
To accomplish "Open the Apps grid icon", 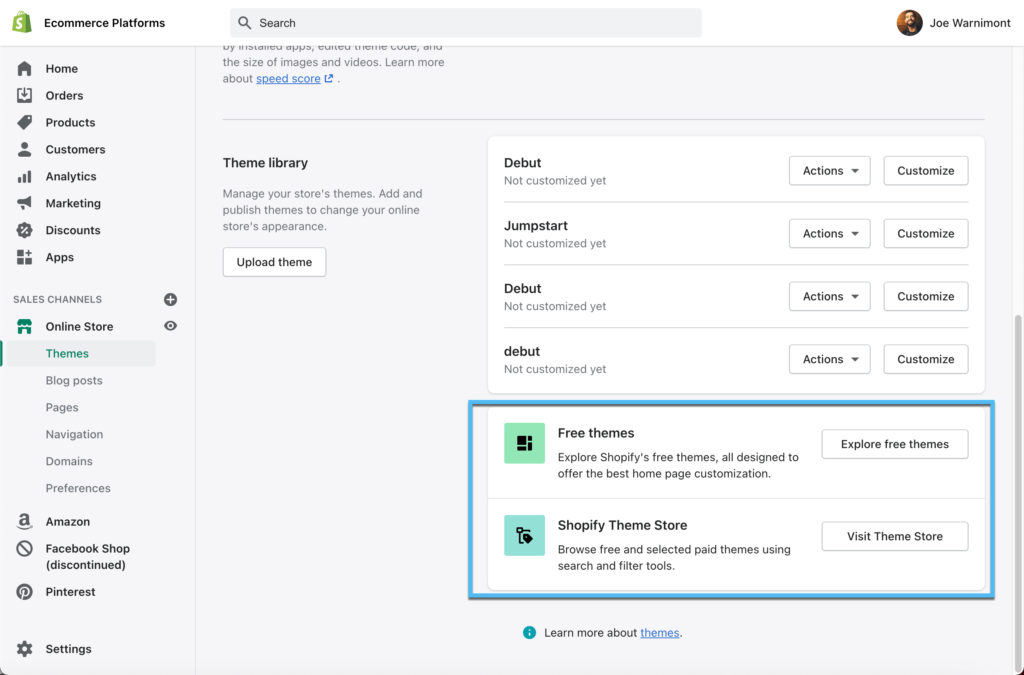I will (x=24, y=257).
